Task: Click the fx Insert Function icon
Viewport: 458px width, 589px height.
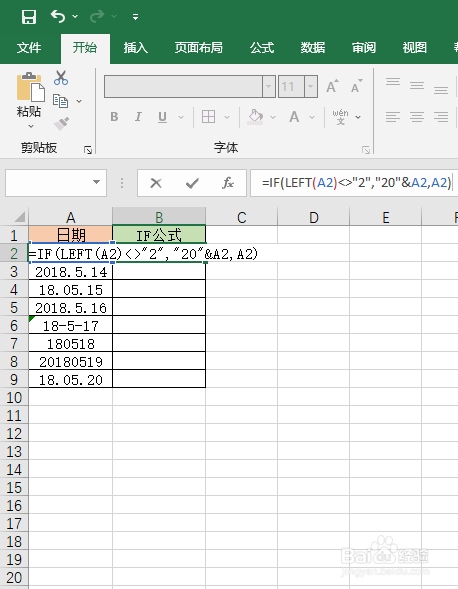Action: point(228,183)
